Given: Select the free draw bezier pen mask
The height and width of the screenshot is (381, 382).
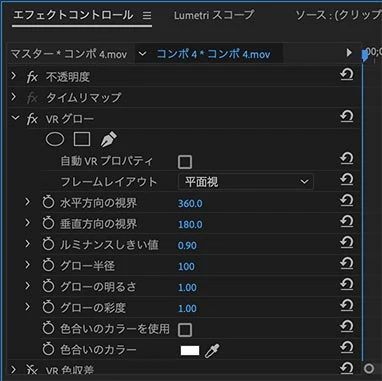Looking at the screenshot, I should pos(109,139).
